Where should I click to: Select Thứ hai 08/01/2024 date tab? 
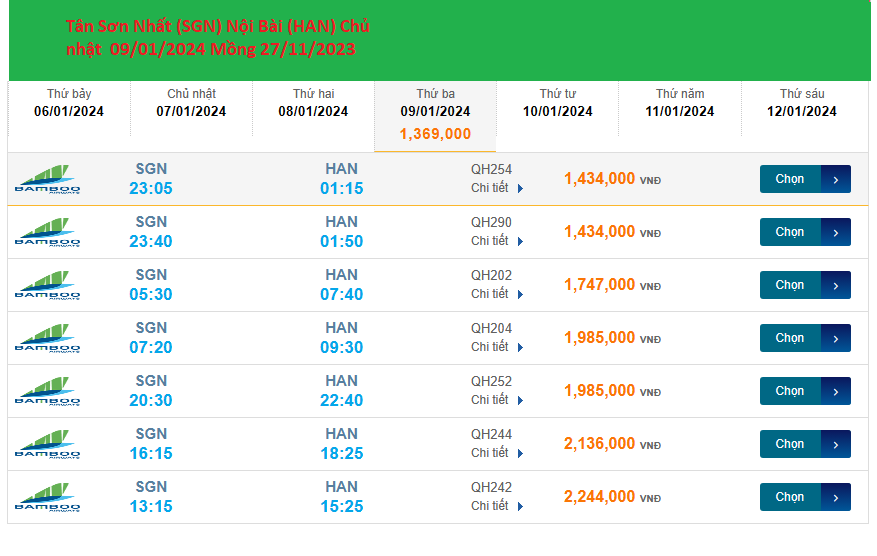313,103
